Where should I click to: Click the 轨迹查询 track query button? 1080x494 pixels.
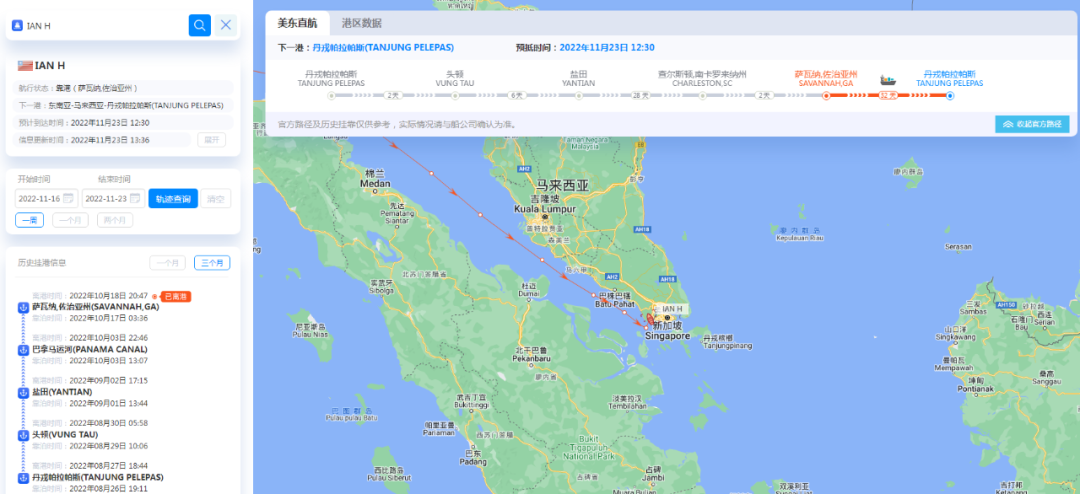pos(173,199)
